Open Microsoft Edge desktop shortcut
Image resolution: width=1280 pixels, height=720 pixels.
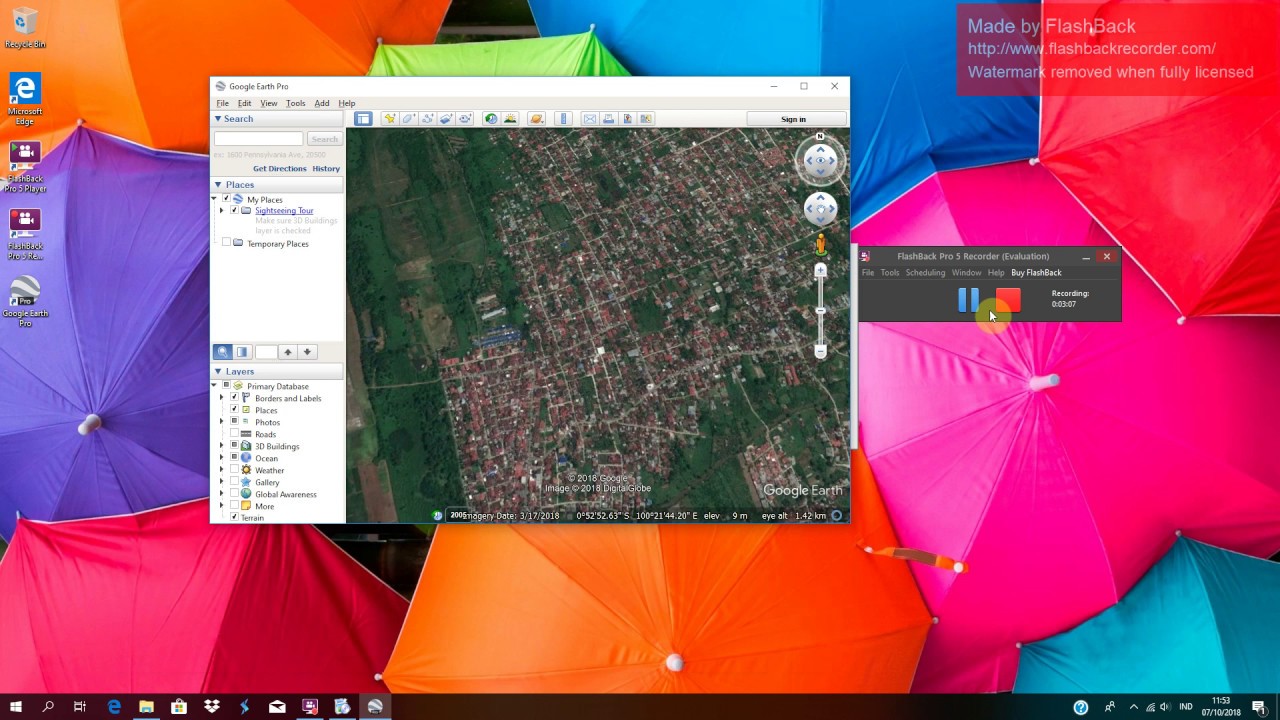(x=24, y=100)
